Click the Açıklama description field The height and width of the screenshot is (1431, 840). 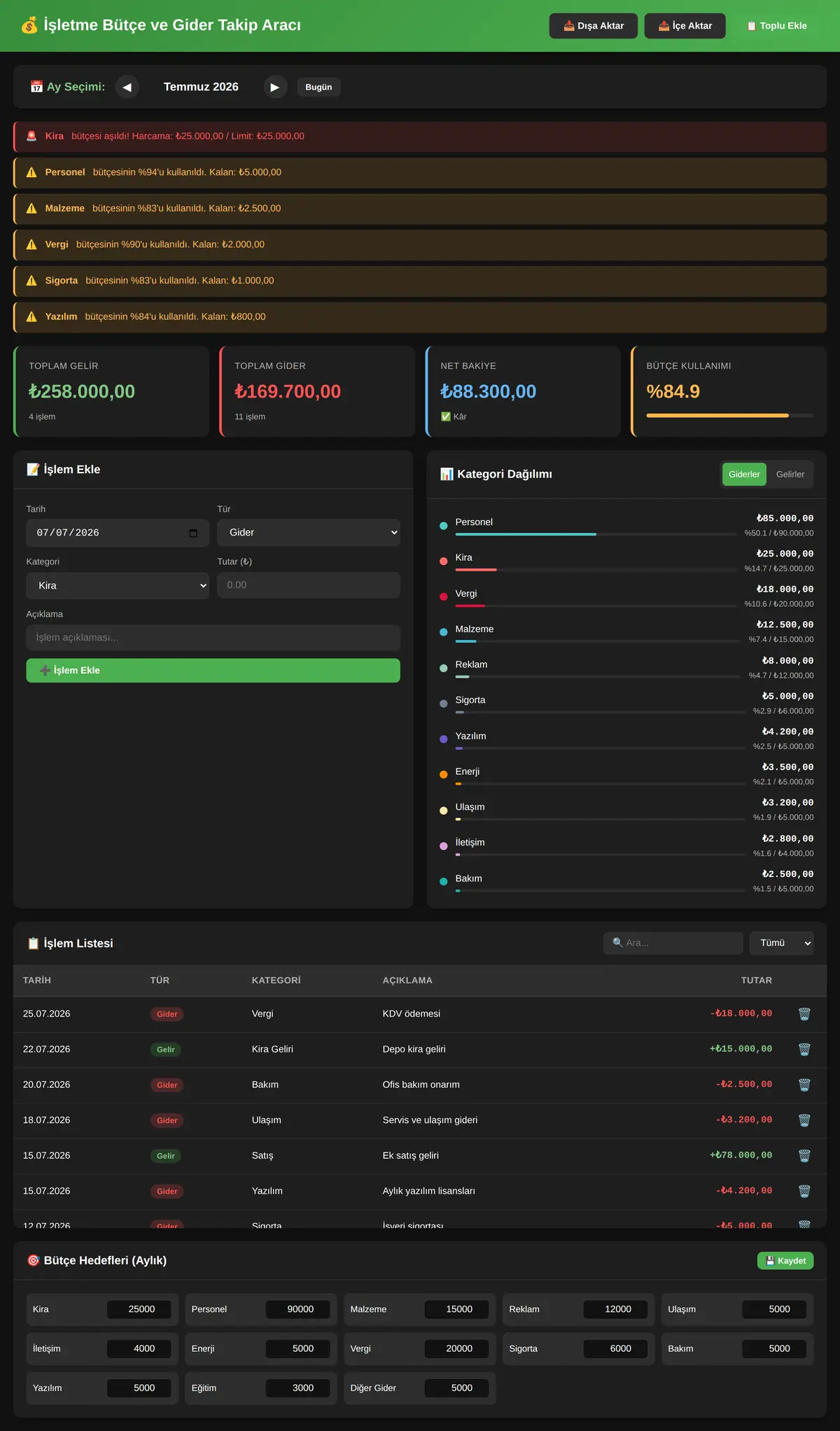[x=213, y=638]
